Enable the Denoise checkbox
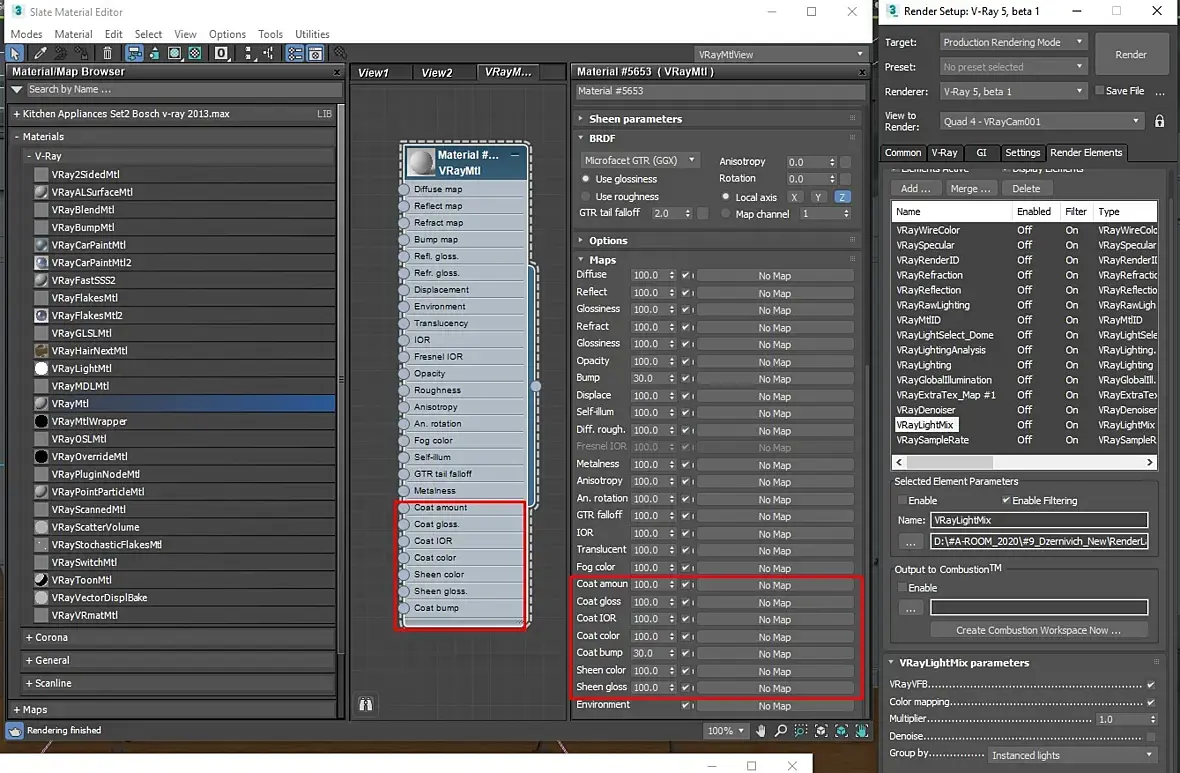The height and width of the screenshot is (773, 1180). pos(1151,736)
